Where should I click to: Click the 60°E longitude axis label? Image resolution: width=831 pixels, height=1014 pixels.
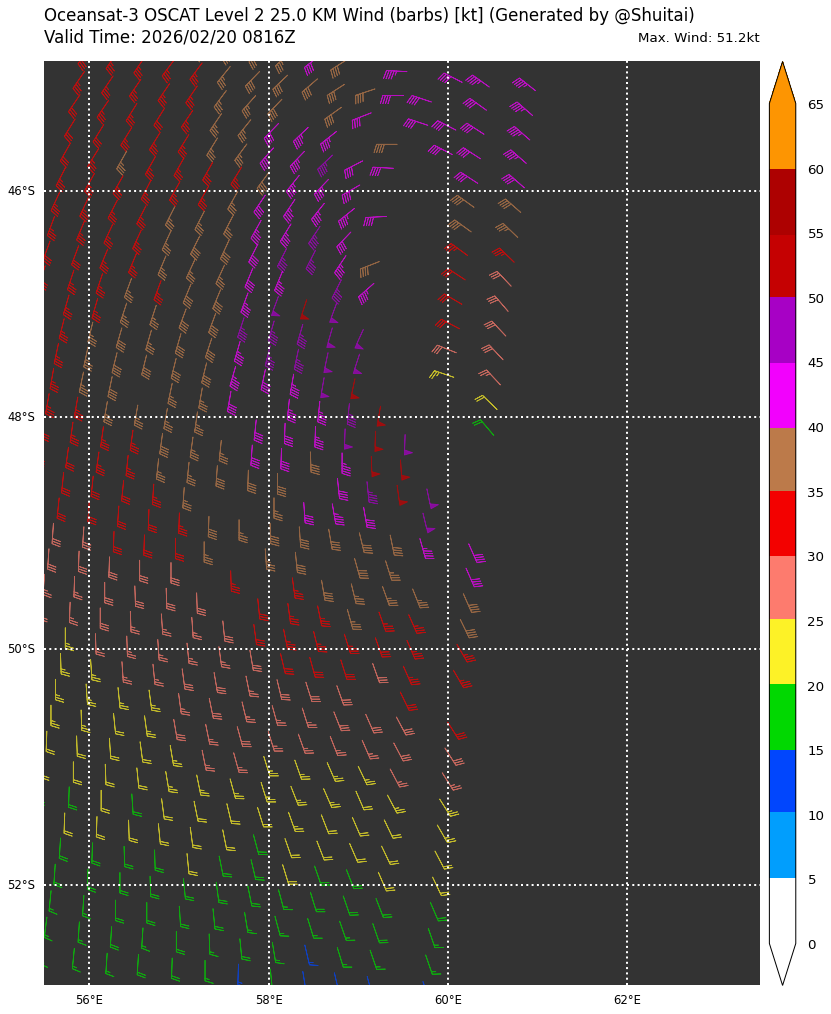(x=448, y=1000)
